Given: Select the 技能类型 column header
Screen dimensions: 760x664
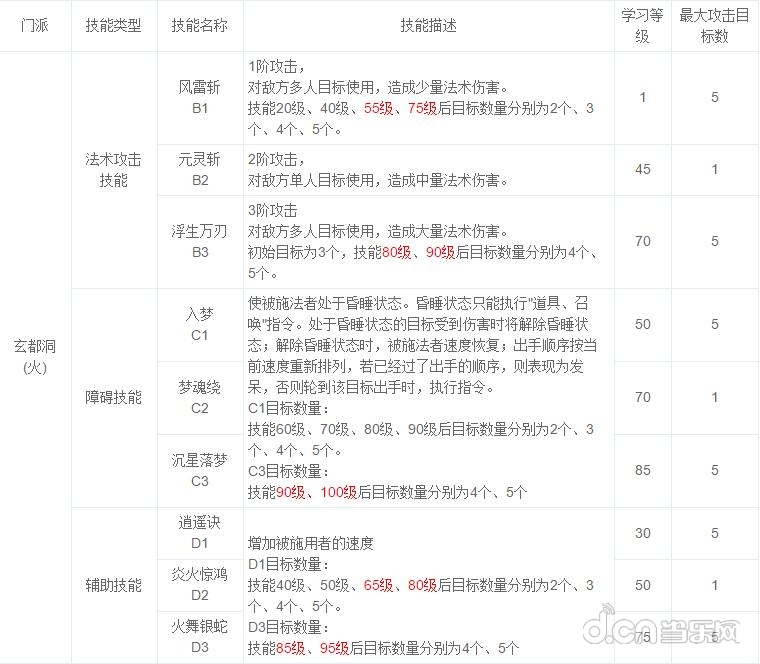Looking at the screenshot, I should (x=114, y=26).
